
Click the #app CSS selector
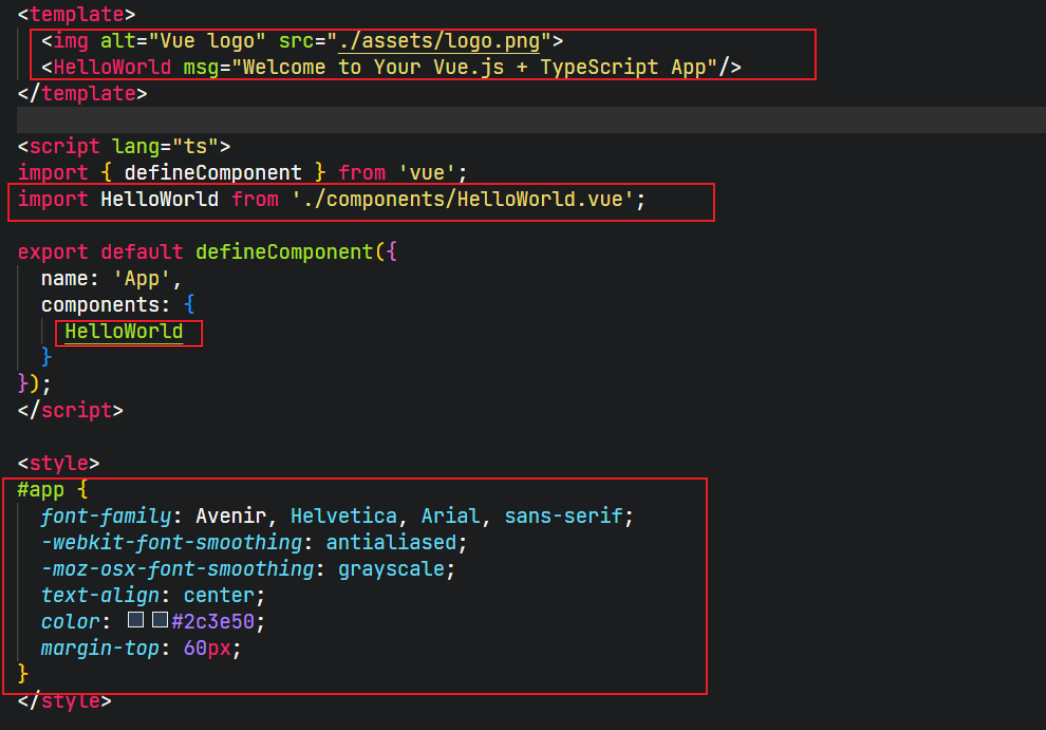pyautogui.click(x=41, y=490)
